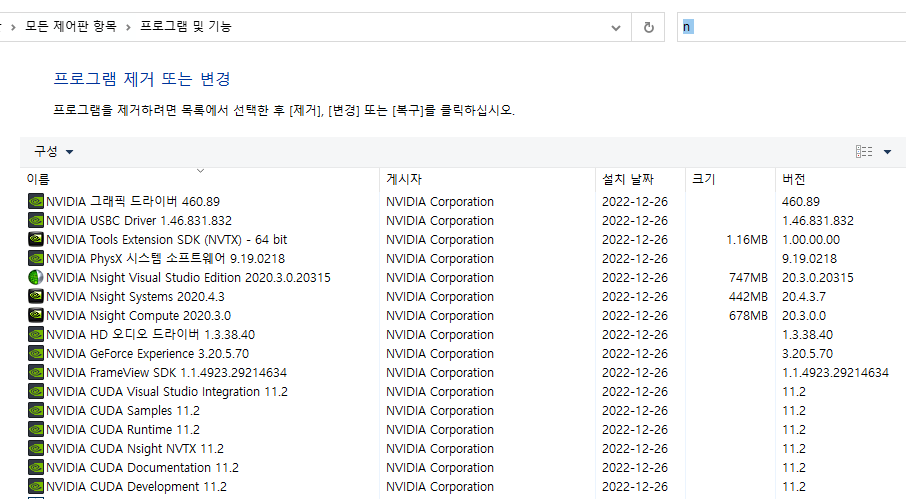Click the 747MB size value
Viewport: 906px width, 499px height.
pos(748,278)
